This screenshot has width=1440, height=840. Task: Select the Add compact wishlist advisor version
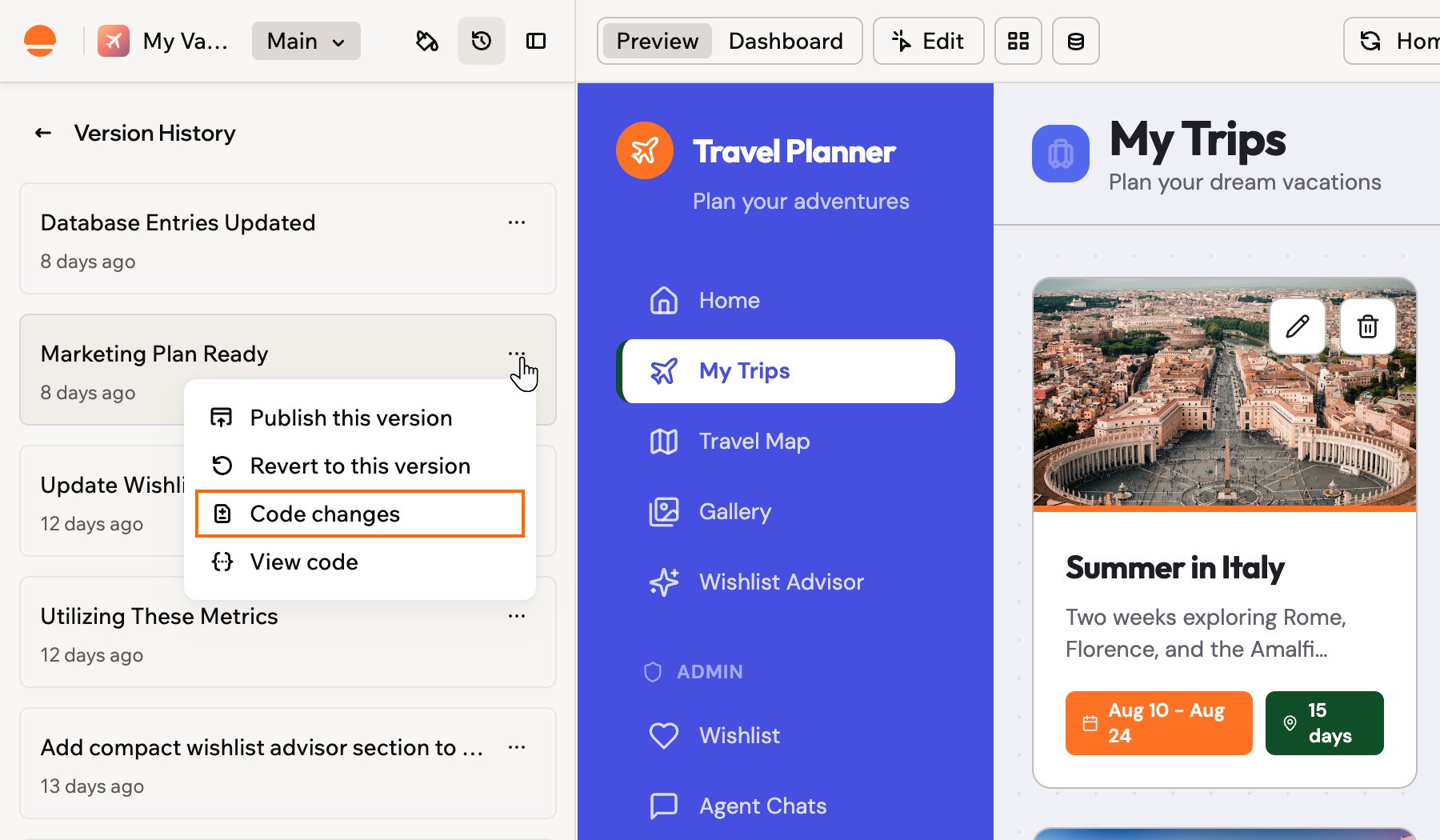288,763
